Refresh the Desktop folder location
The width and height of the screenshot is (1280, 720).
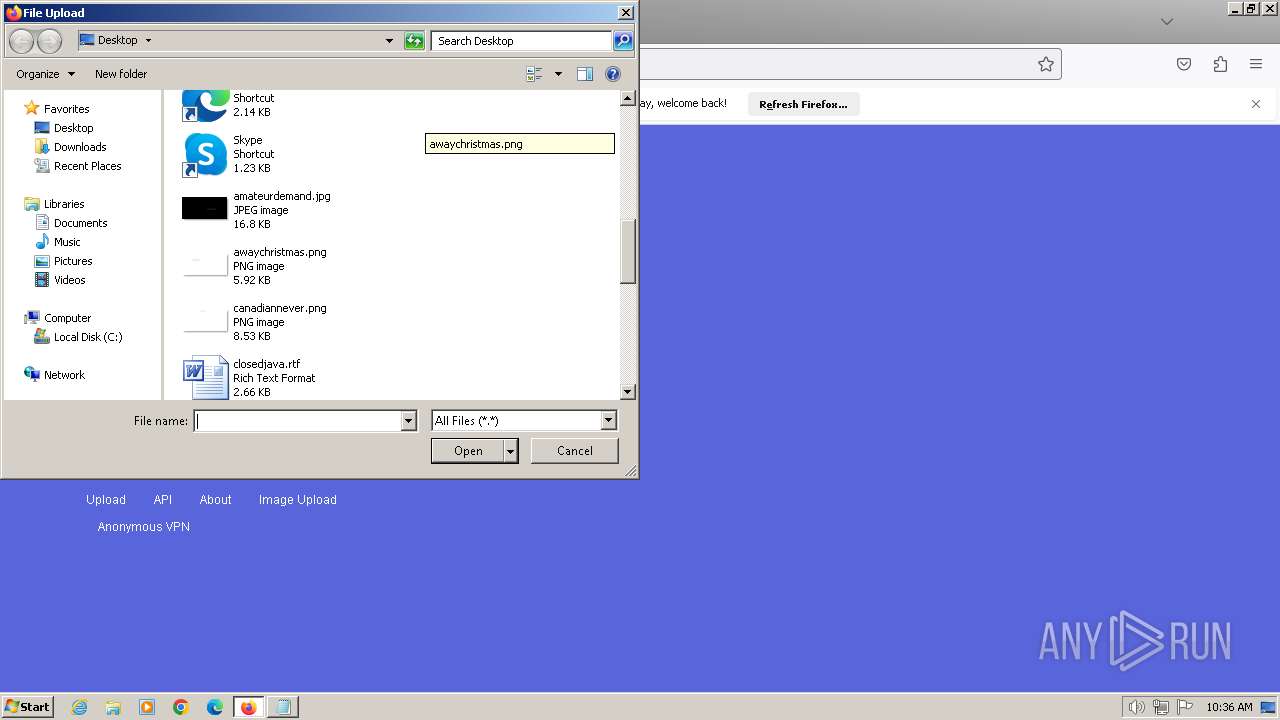pyautogui.click(x=414, y=41)
